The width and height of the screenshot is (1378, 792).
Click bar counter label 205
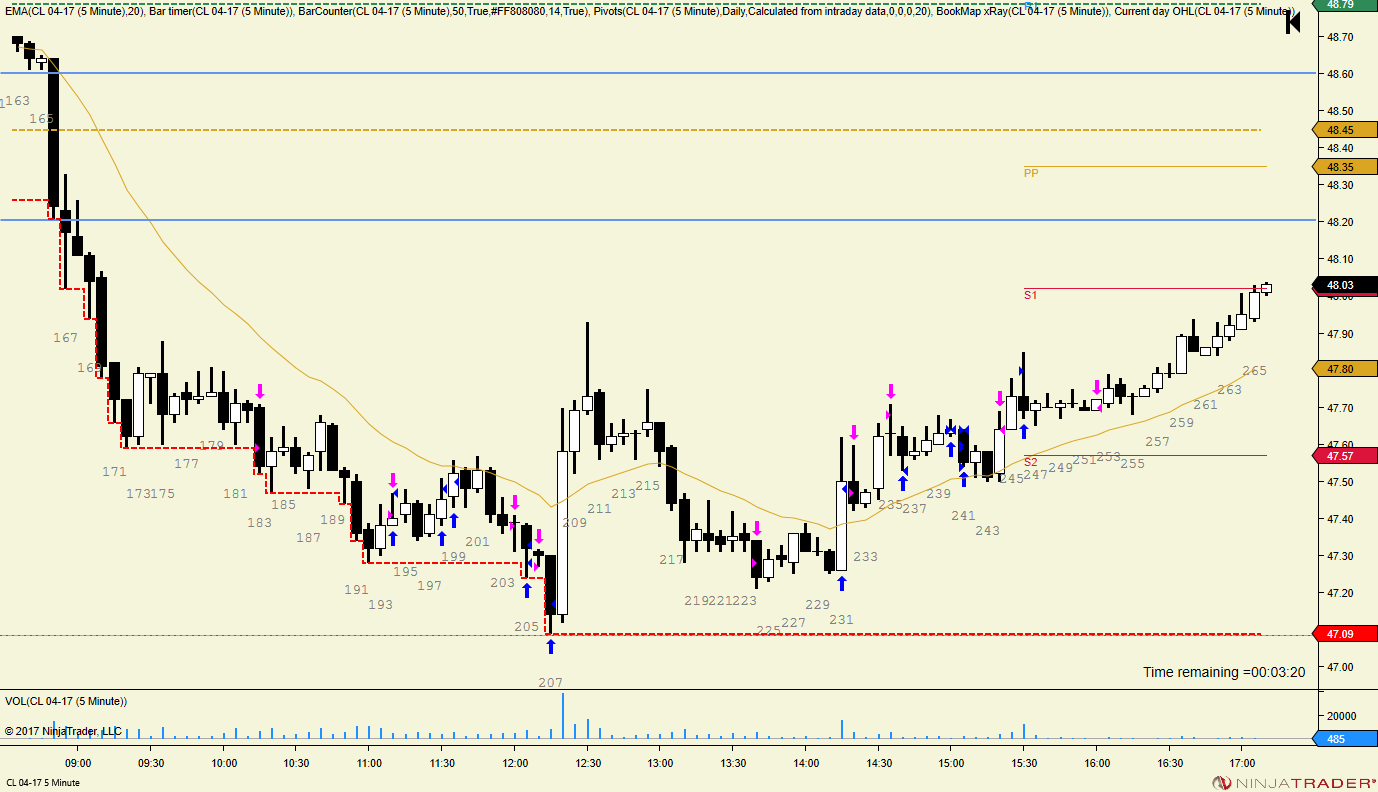pos(526,627)
